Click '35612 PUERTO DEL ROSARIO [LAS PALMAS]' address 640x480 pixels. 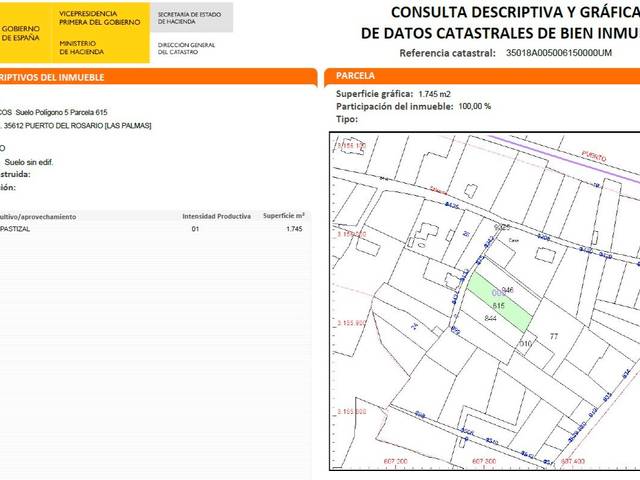pos(78,126)
